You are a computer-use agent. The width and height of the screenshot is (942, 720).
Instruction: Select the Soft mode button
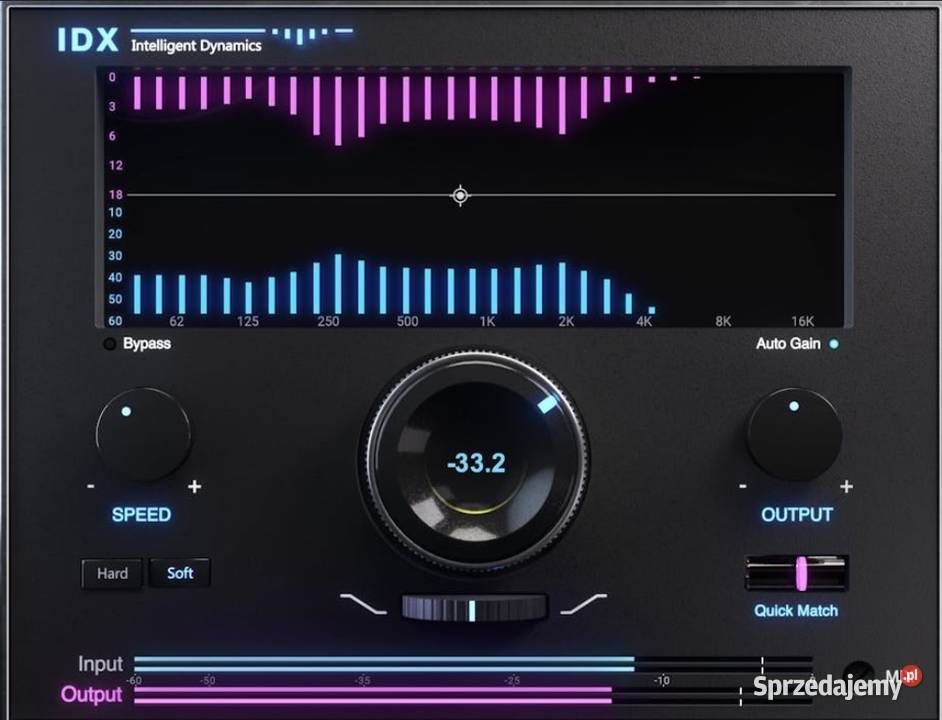[x=180, y=573]
